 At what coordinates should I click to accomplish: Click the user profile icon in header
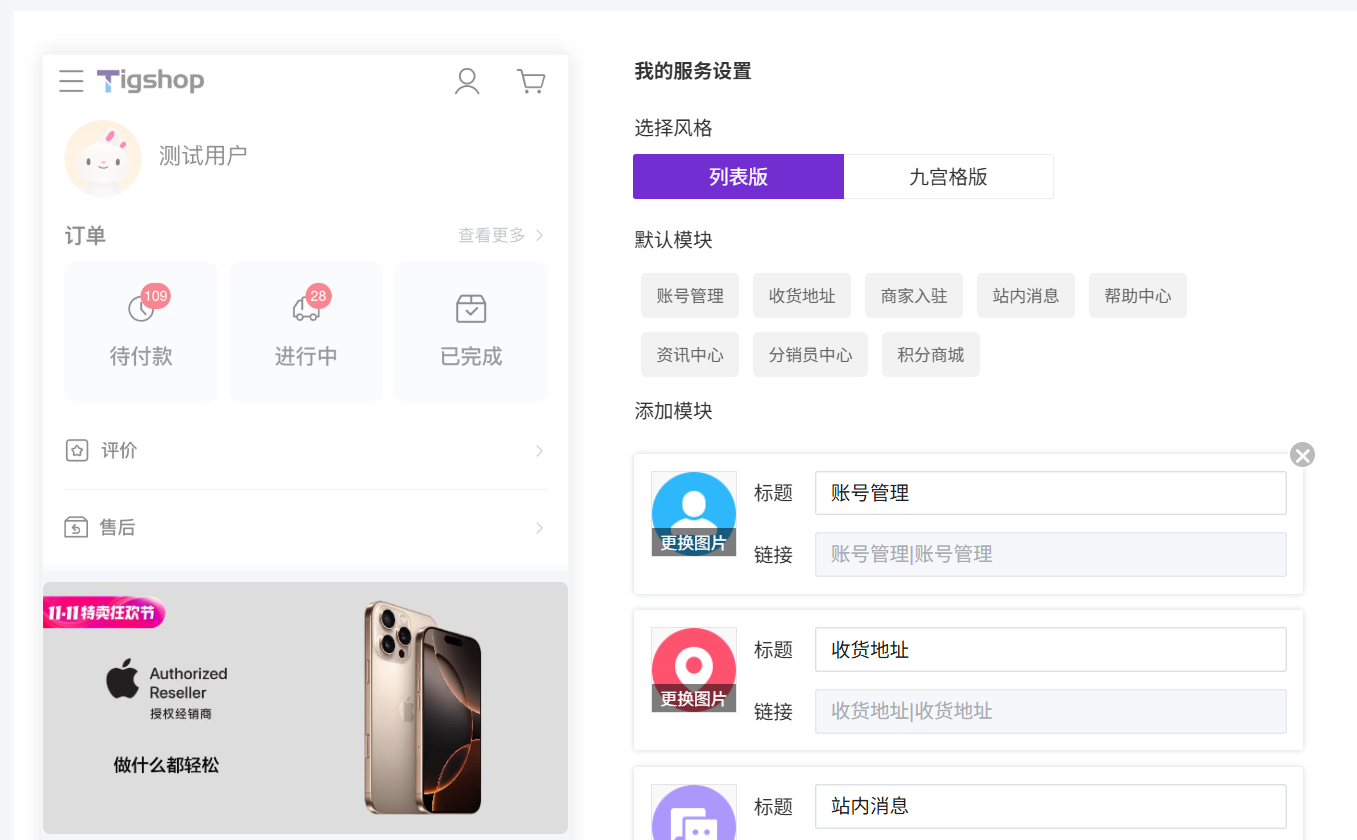[x=467, y=81]
